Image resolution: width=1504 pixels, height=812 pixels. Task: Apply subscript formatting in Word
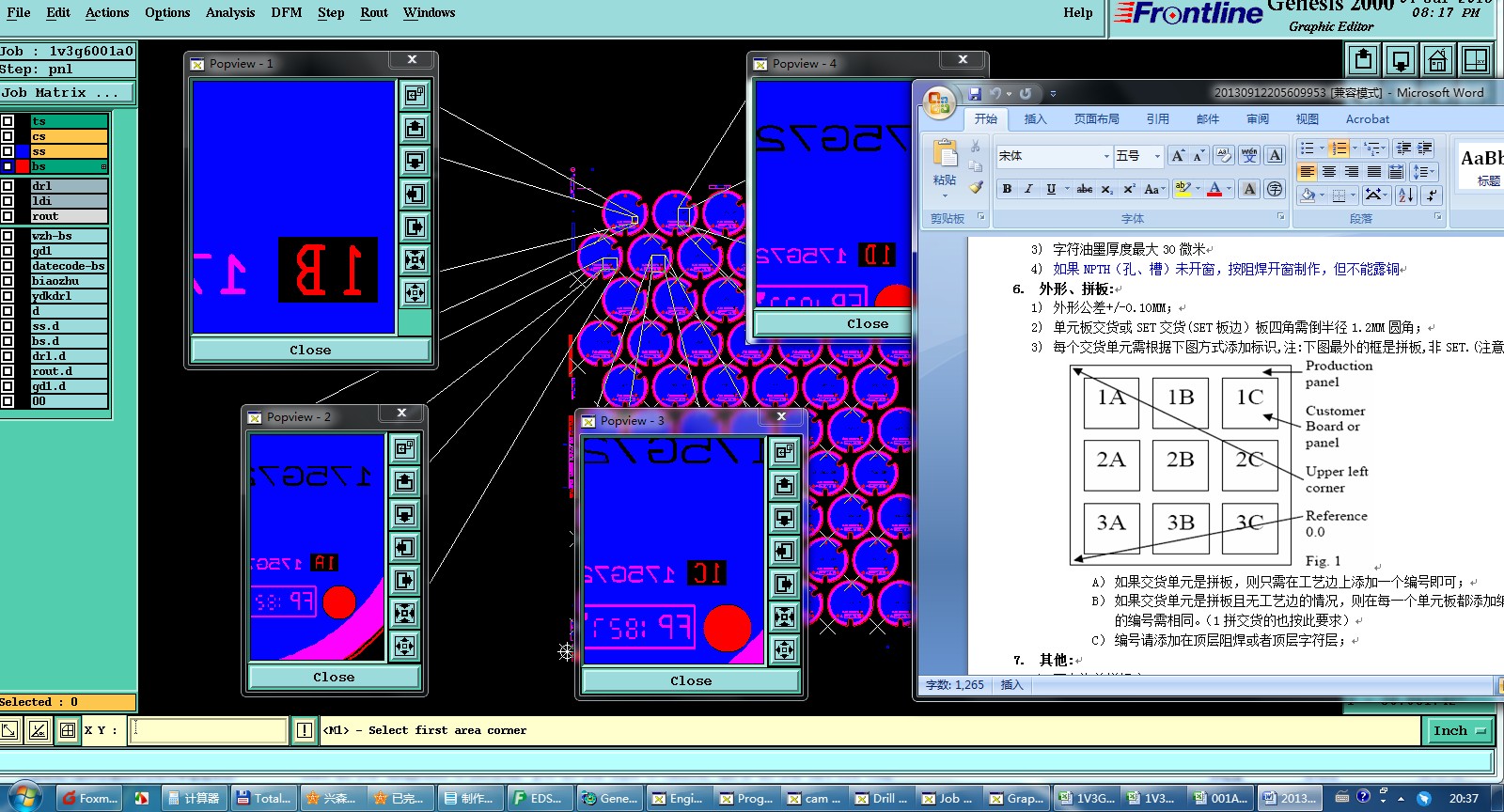pyautogui.click(x=1107, y=189)
